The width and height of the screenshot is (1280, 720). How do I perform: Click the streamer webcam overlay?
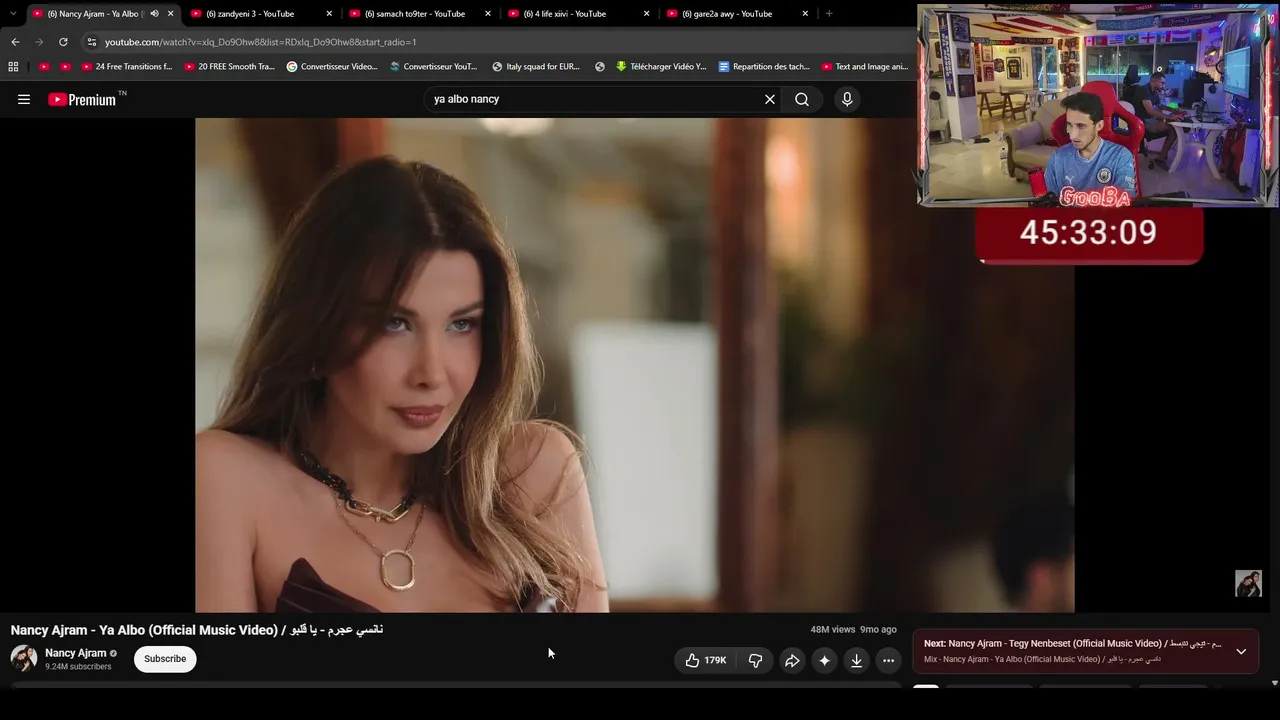1097,105
